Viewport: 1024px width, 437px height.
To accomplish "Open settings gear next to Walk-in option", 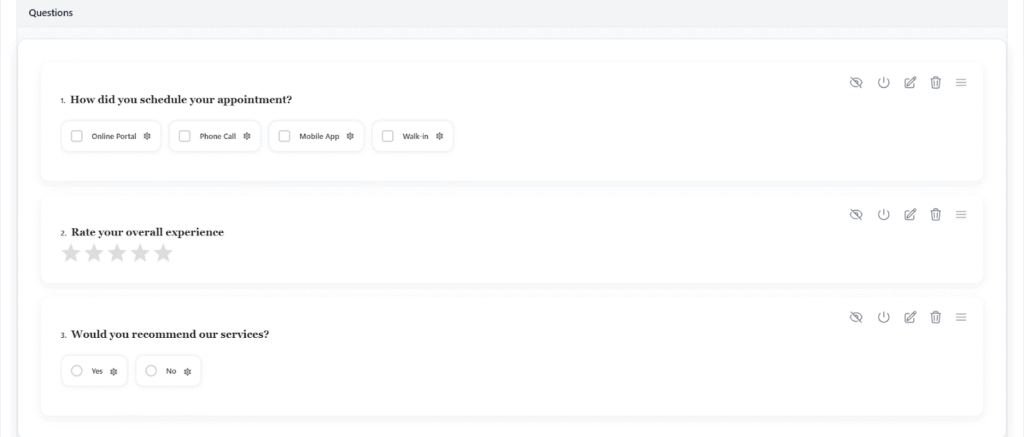I will pyautogui.click(x=439, y=136).
